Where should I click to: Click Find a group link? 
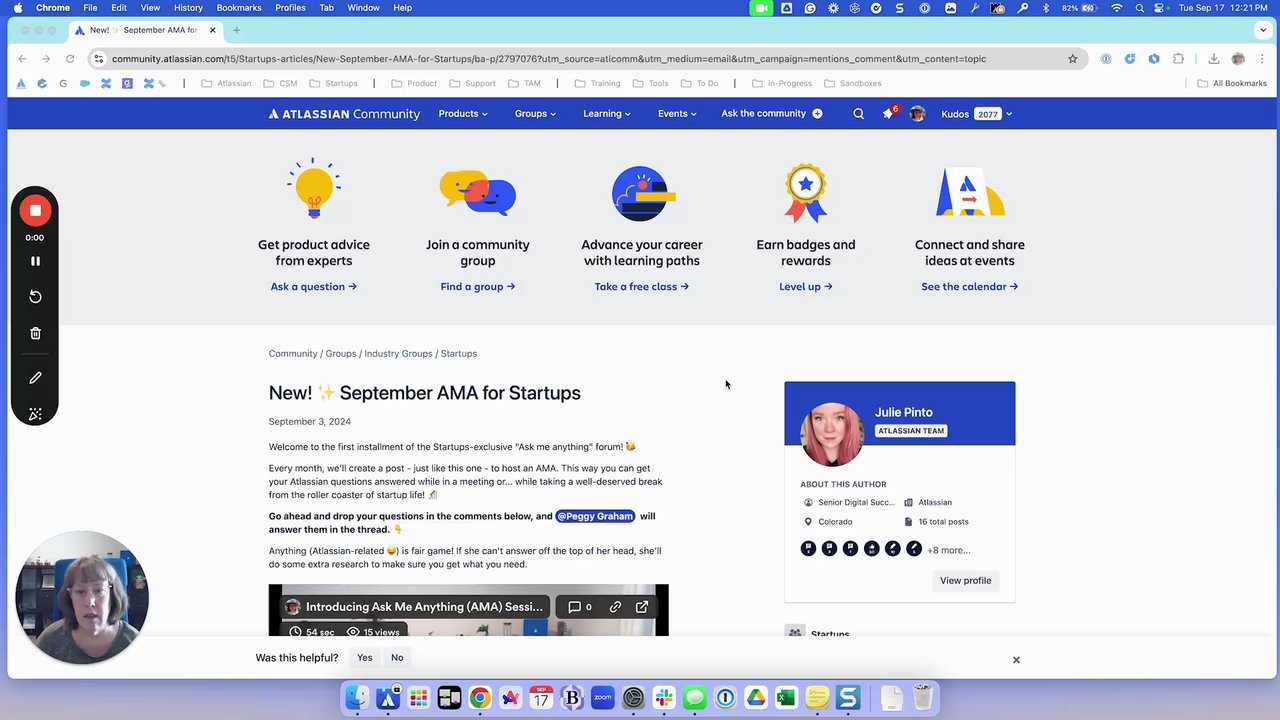click(x=478, y=287)
